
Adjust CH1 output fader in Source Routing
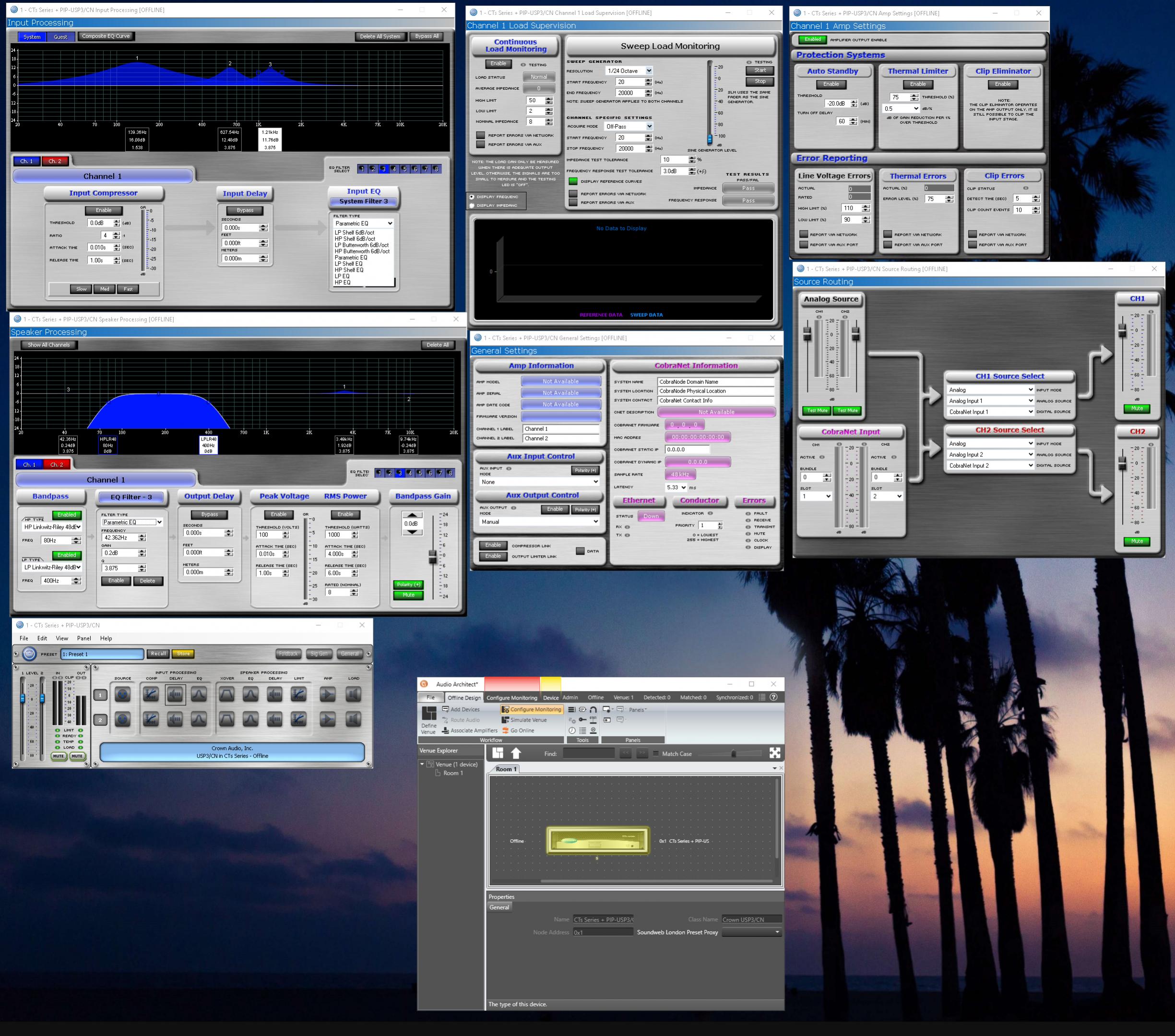pos(1122,331)
